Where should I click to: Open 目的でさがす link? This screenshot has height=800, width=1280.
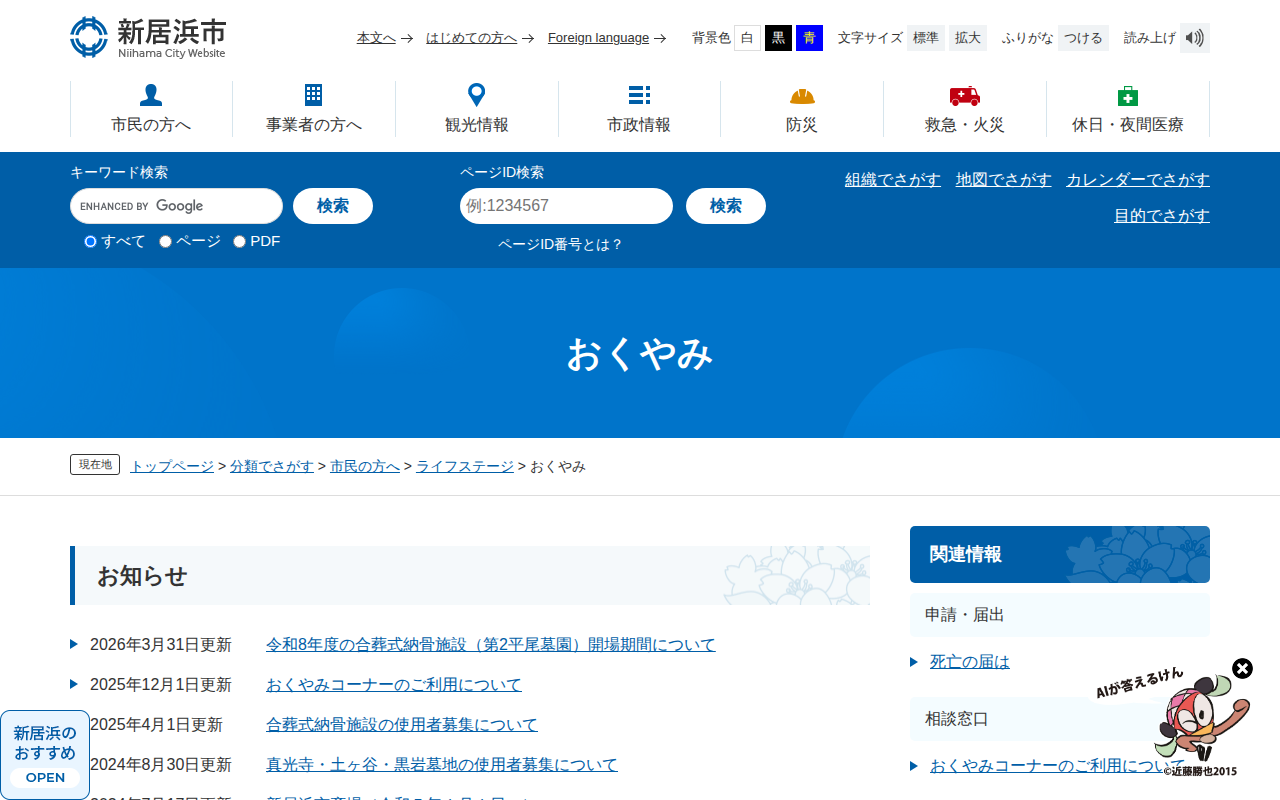1162,216
